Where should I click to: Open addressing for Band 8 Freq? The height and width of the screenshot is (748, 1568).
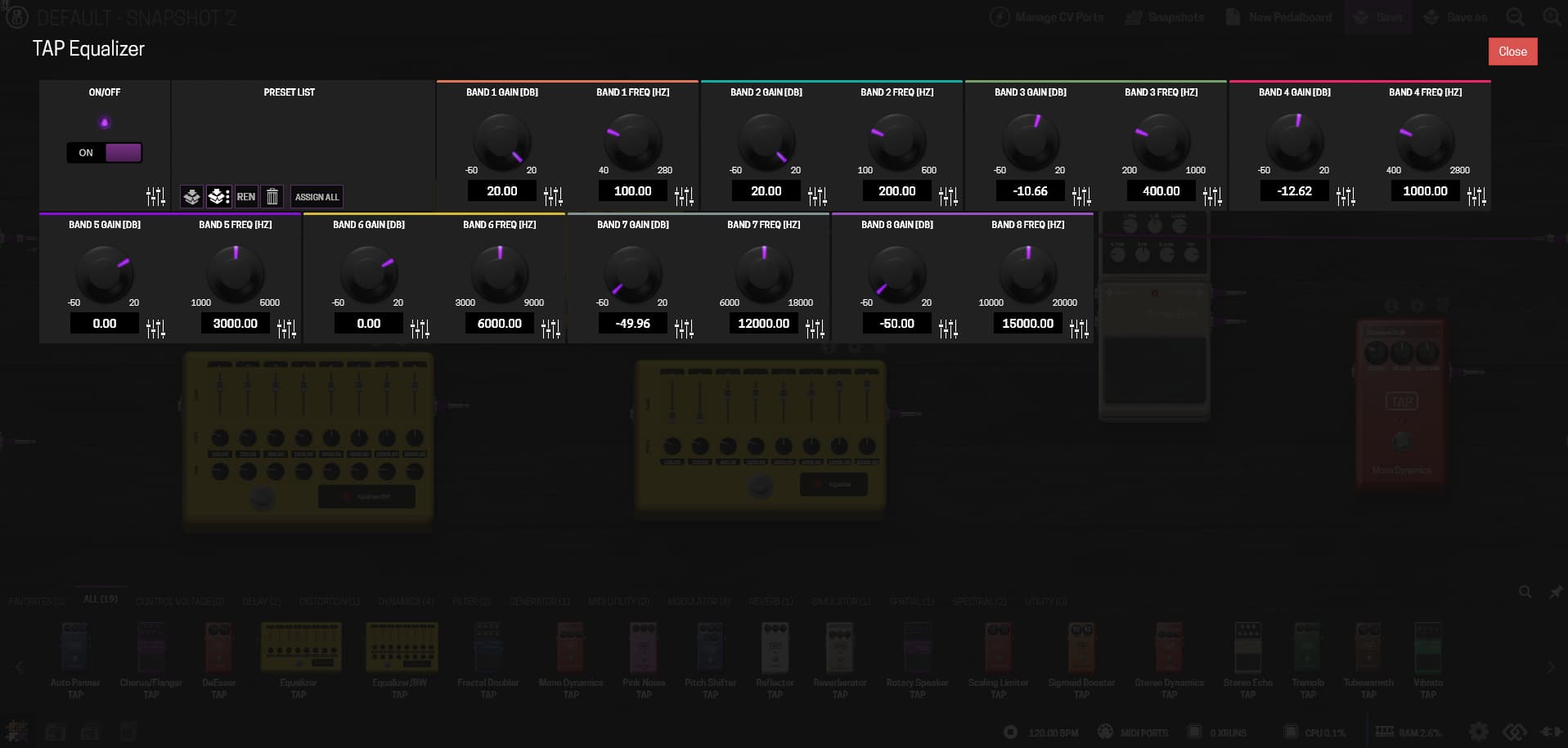(x=1079, y=329)
